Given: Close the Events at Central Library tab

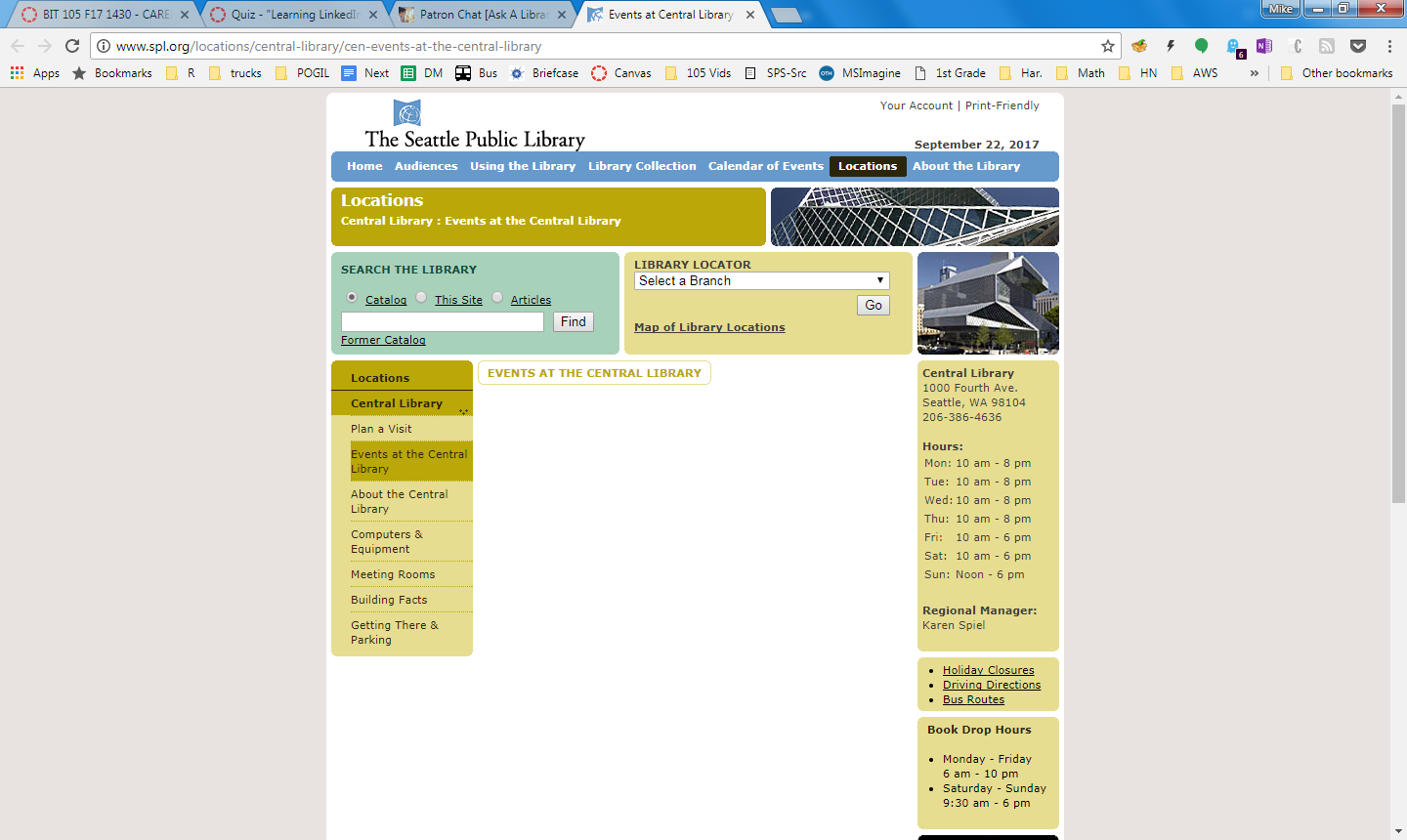Looking at the screenshot, I should click(x=750, y=15).
